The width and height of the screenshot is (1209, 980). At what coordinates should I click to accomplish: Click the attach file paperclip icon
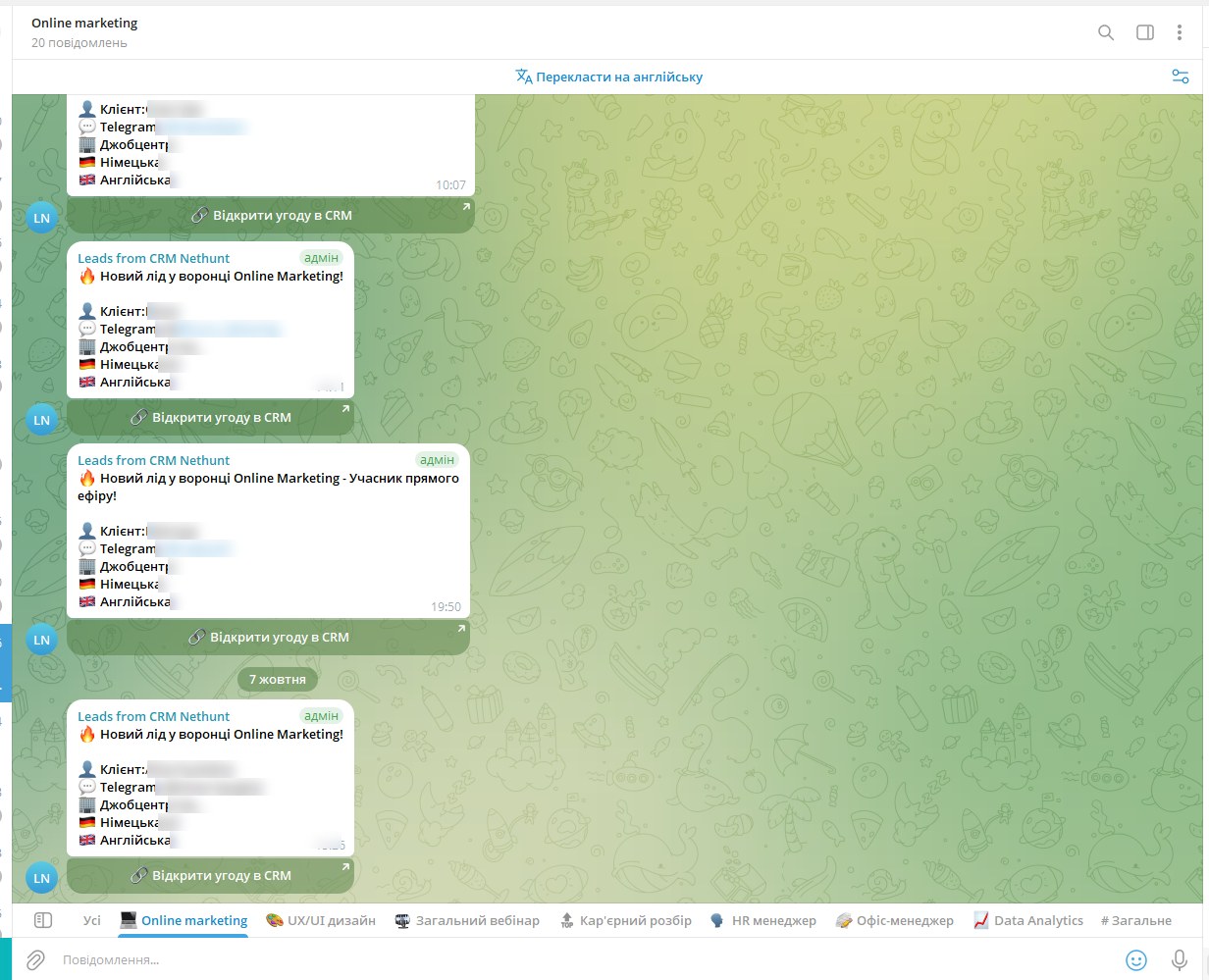(x=35, y=959)
